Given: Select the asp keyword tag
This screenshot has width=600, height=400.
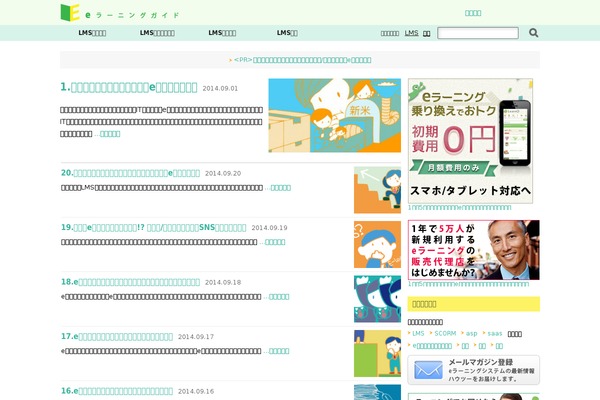Looking at the screenshot, I should (471, 334).
